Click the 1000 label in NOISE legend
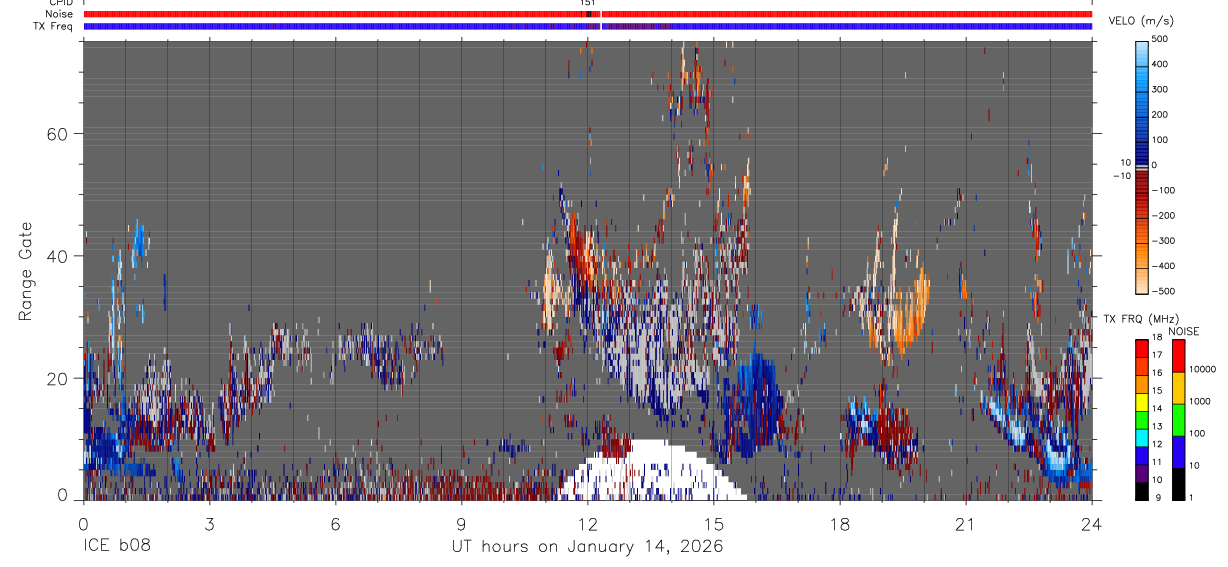 1200,402
